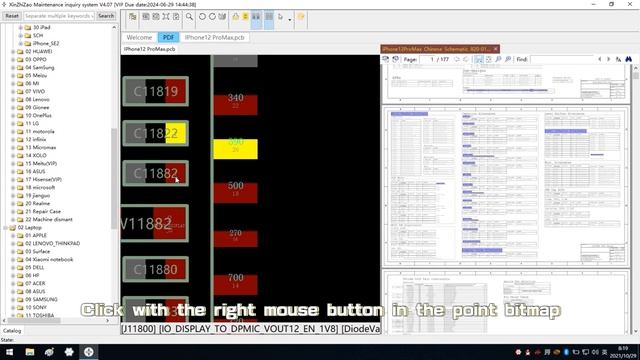Expand the 18 microsoft folder
Screen dimensions: 640x360
point(13,187)
